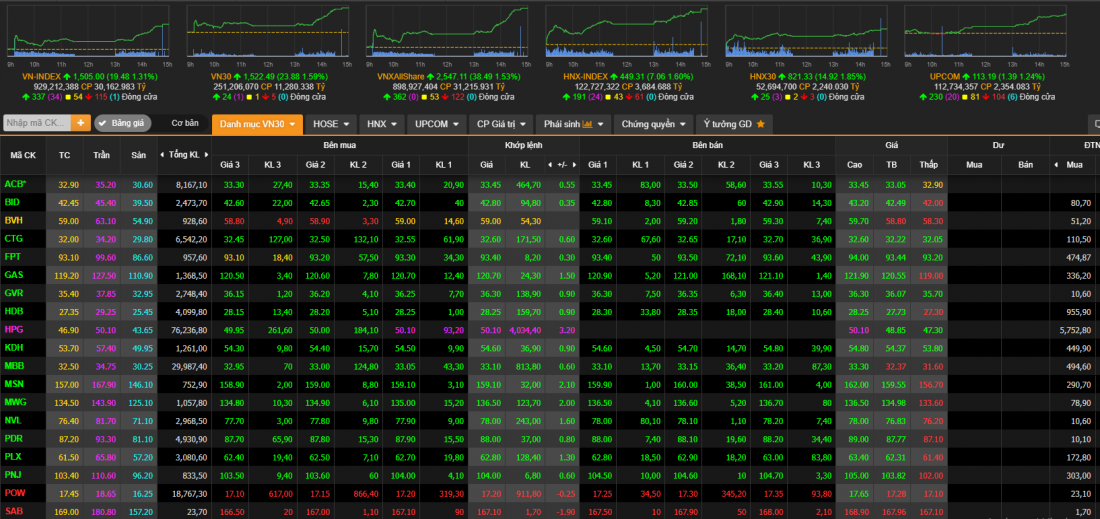Click the left arrow beside Tổng KL header
Image resolution: width=1100 pixels, height=519 pixels.
click(x=164, y=155)
